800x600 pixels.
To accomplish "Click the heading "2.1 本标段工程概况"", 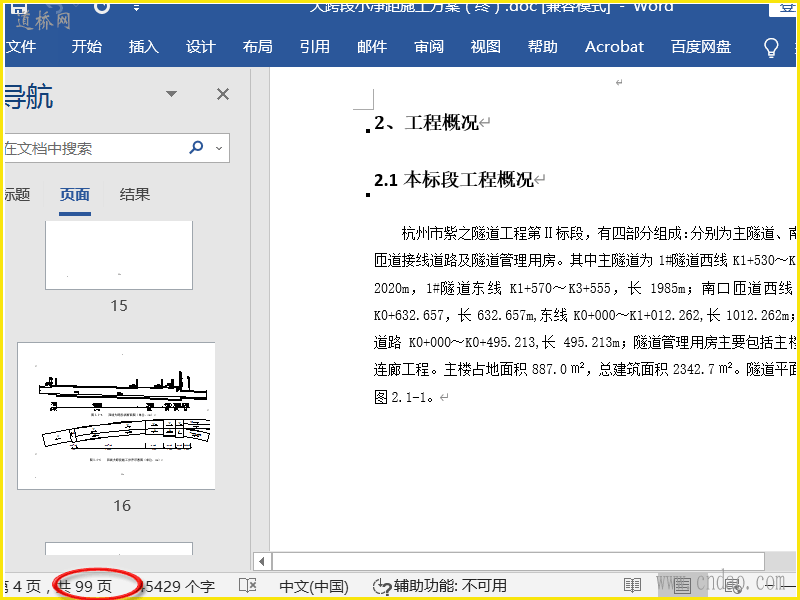I will point(454,180).
